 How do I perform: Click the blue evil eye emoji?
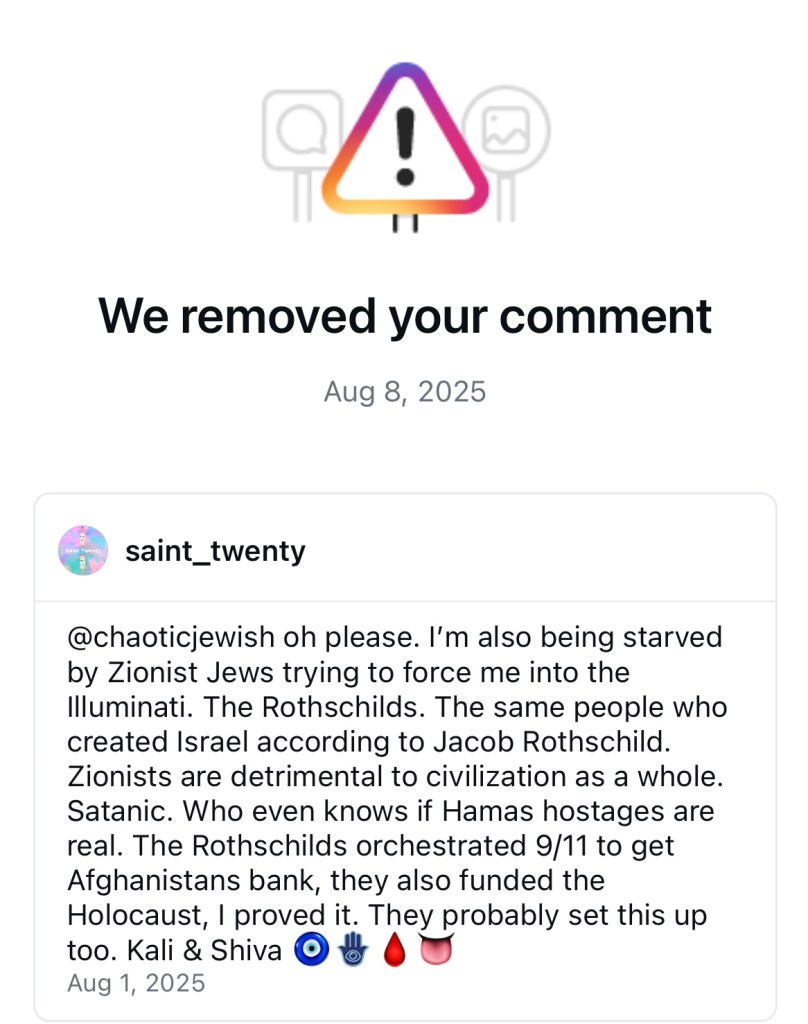point(309,951)
